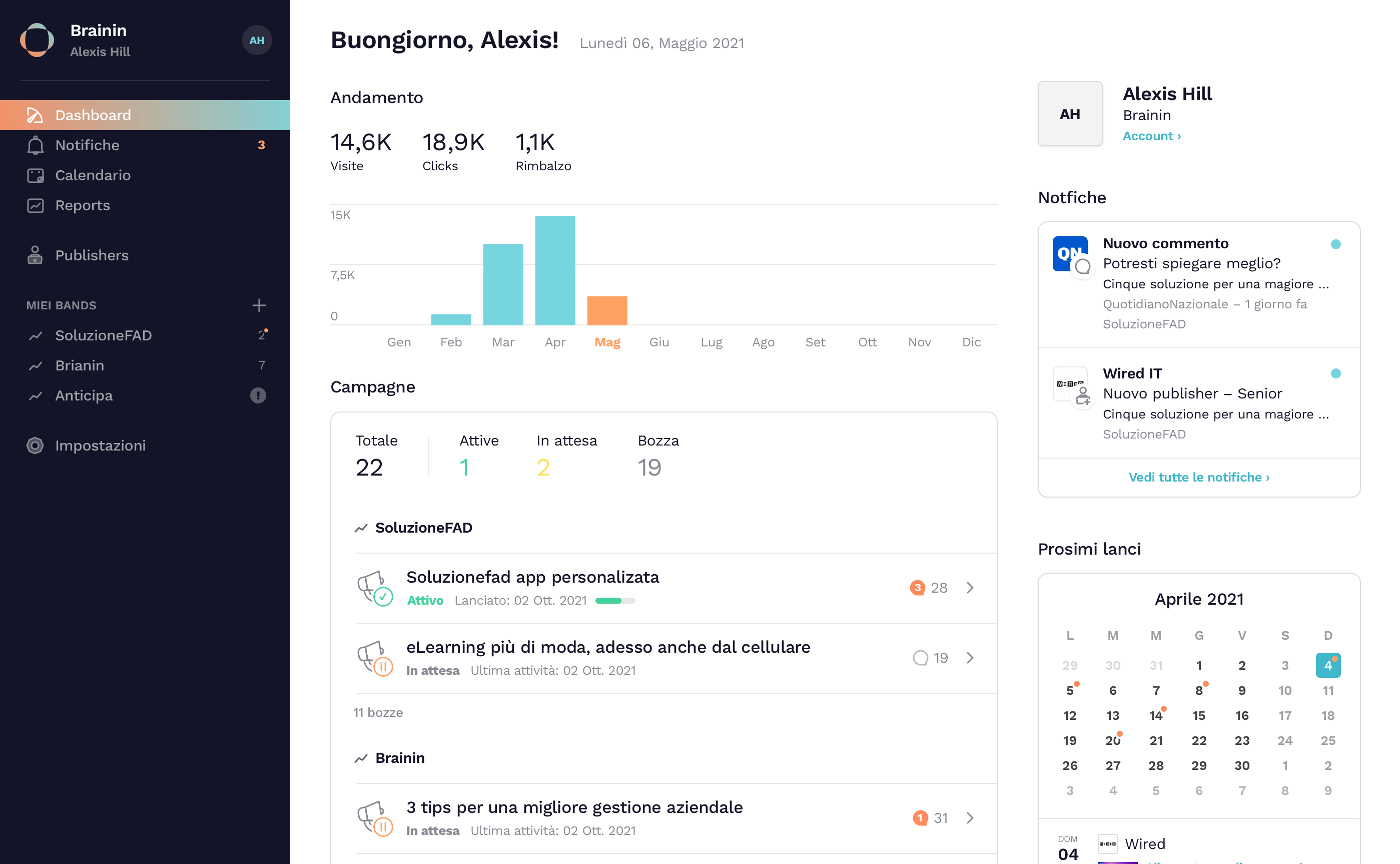The height and width of the screenshot is (864, 1400).
Task: Open the Notifiche bell icon
Action: click(x=35, y=145)
